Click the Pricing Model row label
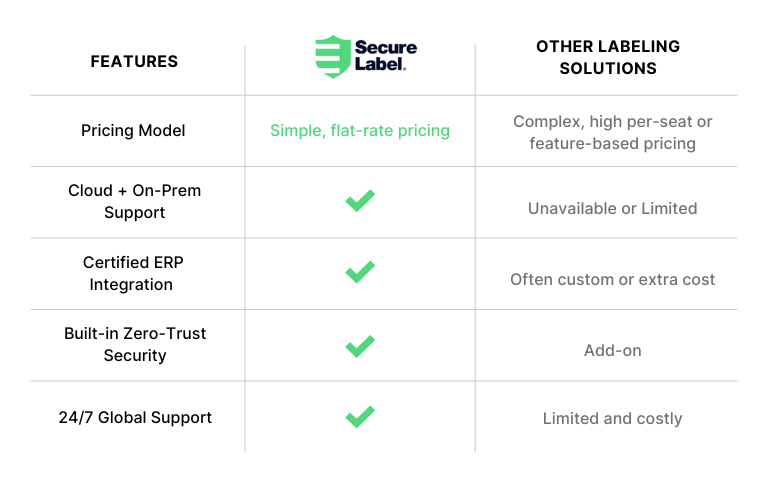The image size is (768, 478). point(133,131)
